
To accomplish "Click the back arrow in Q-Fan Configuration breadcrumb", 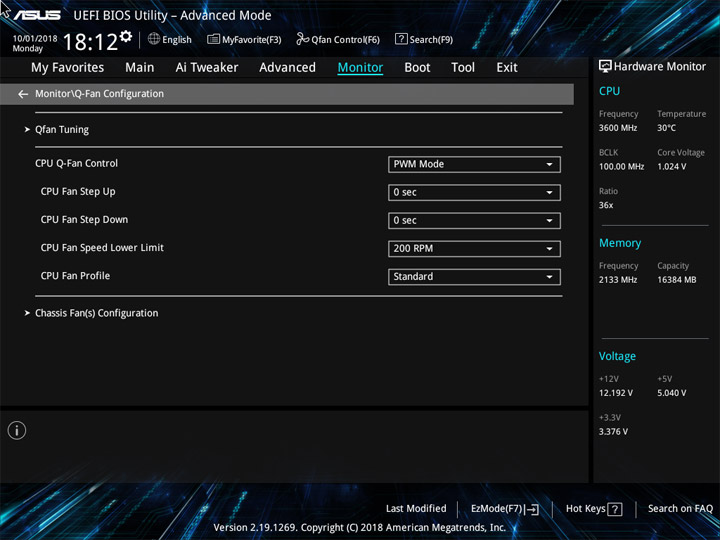I will pyautogui.click(x=23, y=94).
